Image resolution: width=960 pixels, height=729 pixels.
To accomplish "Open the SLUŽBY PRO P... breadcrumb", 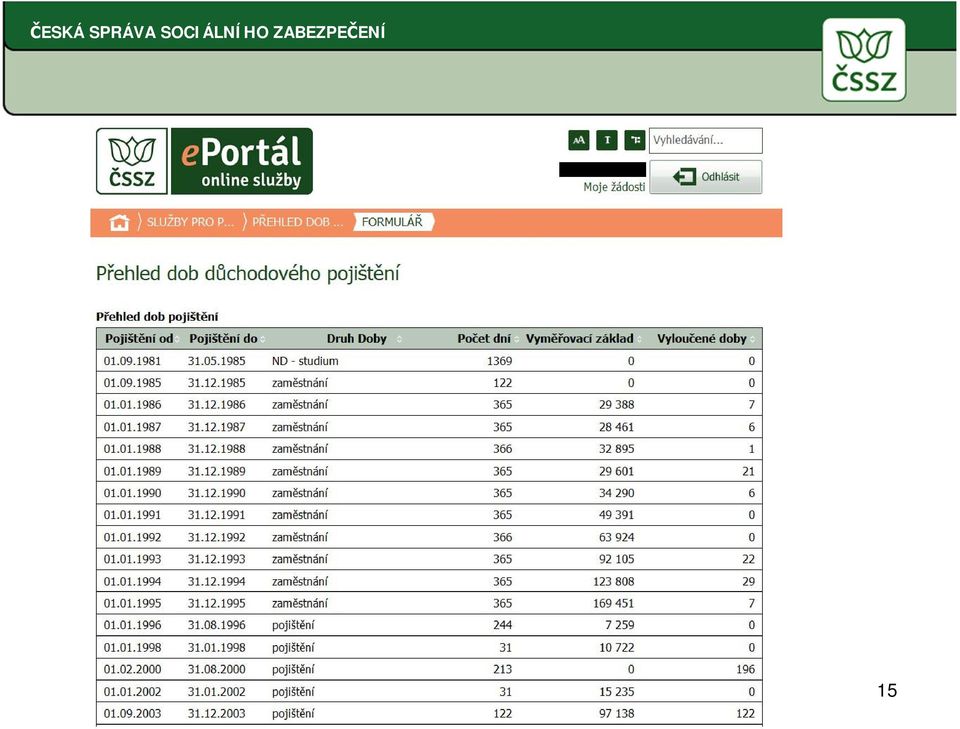I will (x=190, y=222).
